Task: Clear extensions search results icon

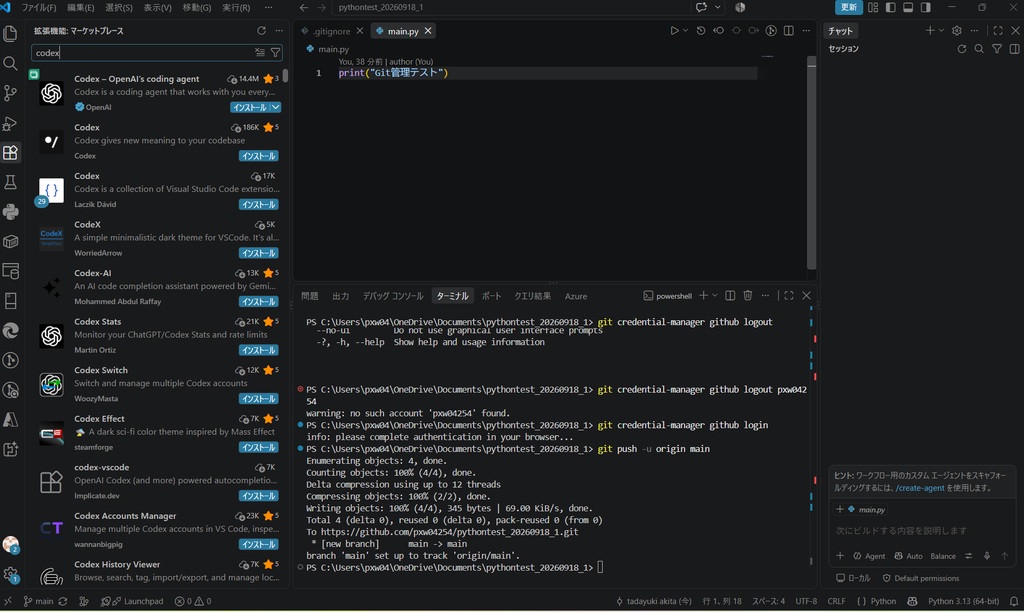Action: tap(260, 52)
